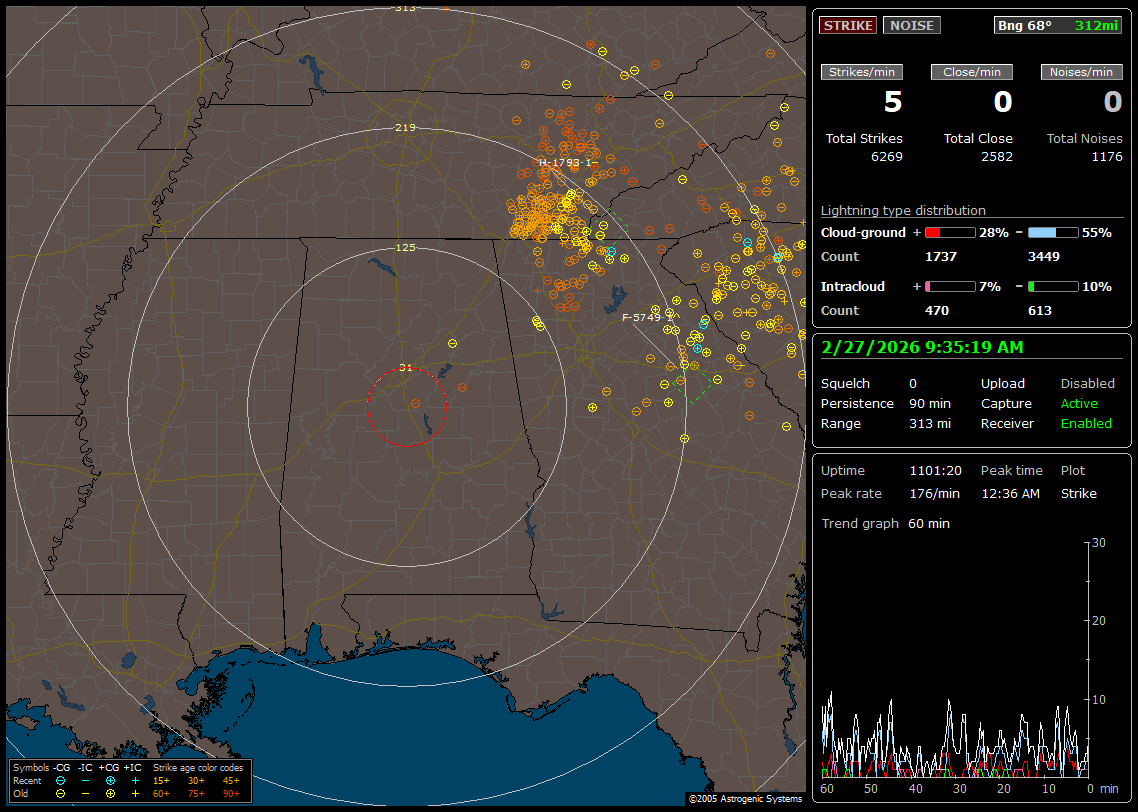Viewport: 1138px width, 812px height.
Task: Click the Old +CG yellow legend symbol
Action: click(110, 793)
